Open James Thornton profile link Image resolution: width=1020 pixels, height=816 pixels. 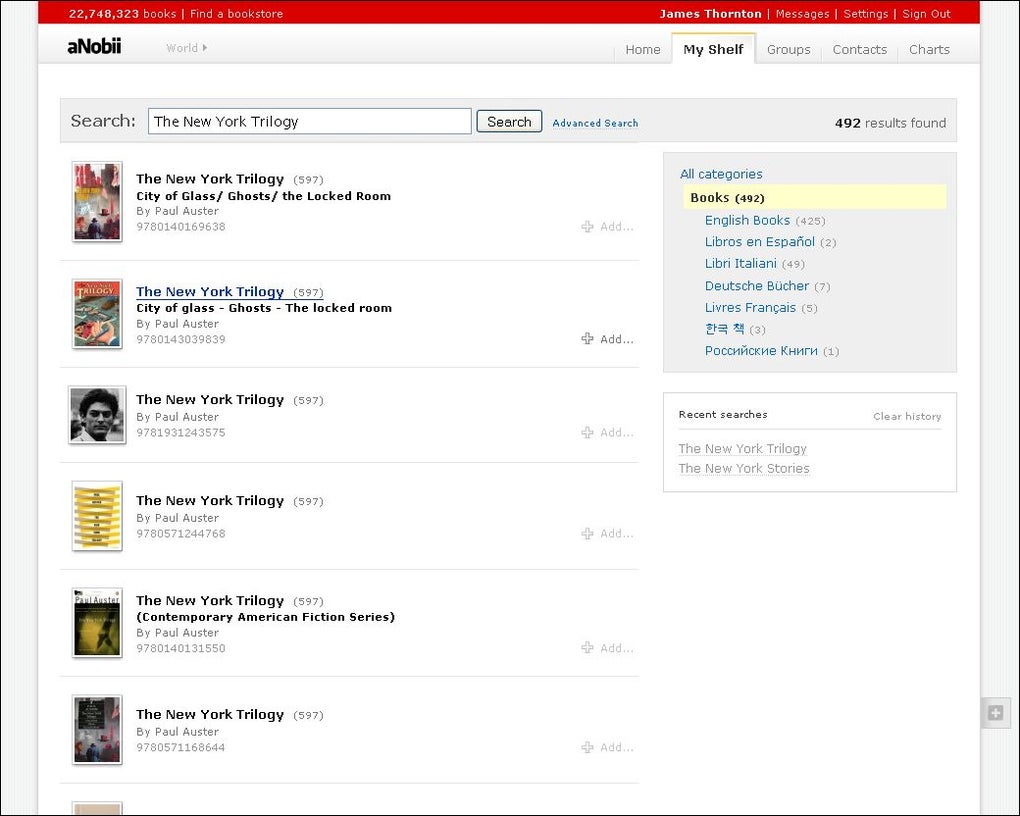[710, 14]
